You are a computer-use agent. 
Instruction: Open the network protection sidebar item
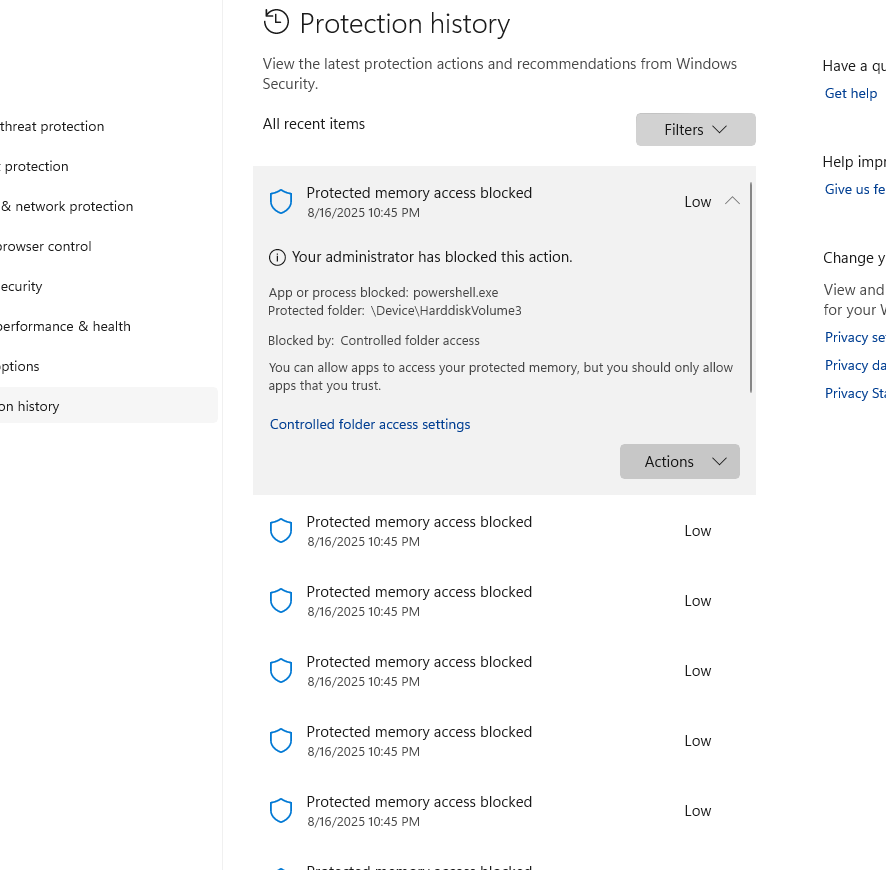[x=68, y=207]
